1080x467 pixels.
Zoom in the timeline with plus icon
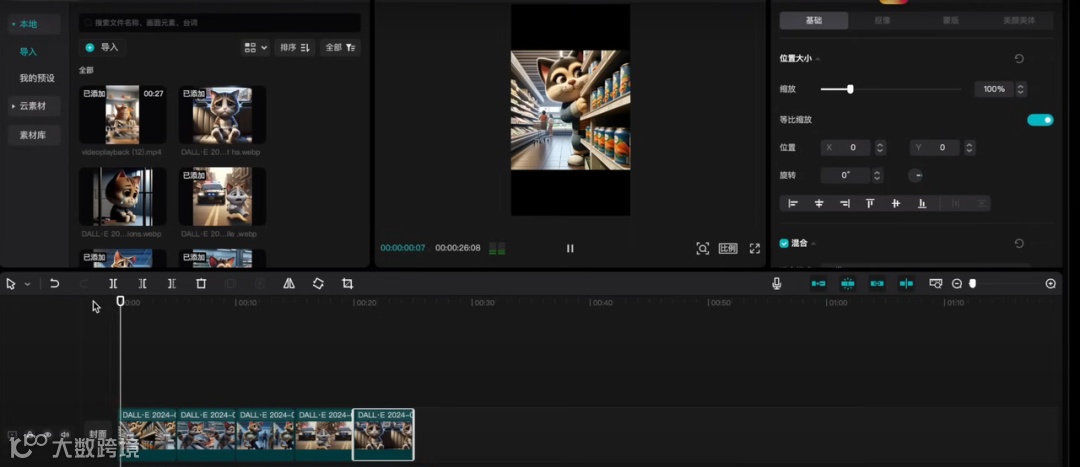pos(1050,284)
